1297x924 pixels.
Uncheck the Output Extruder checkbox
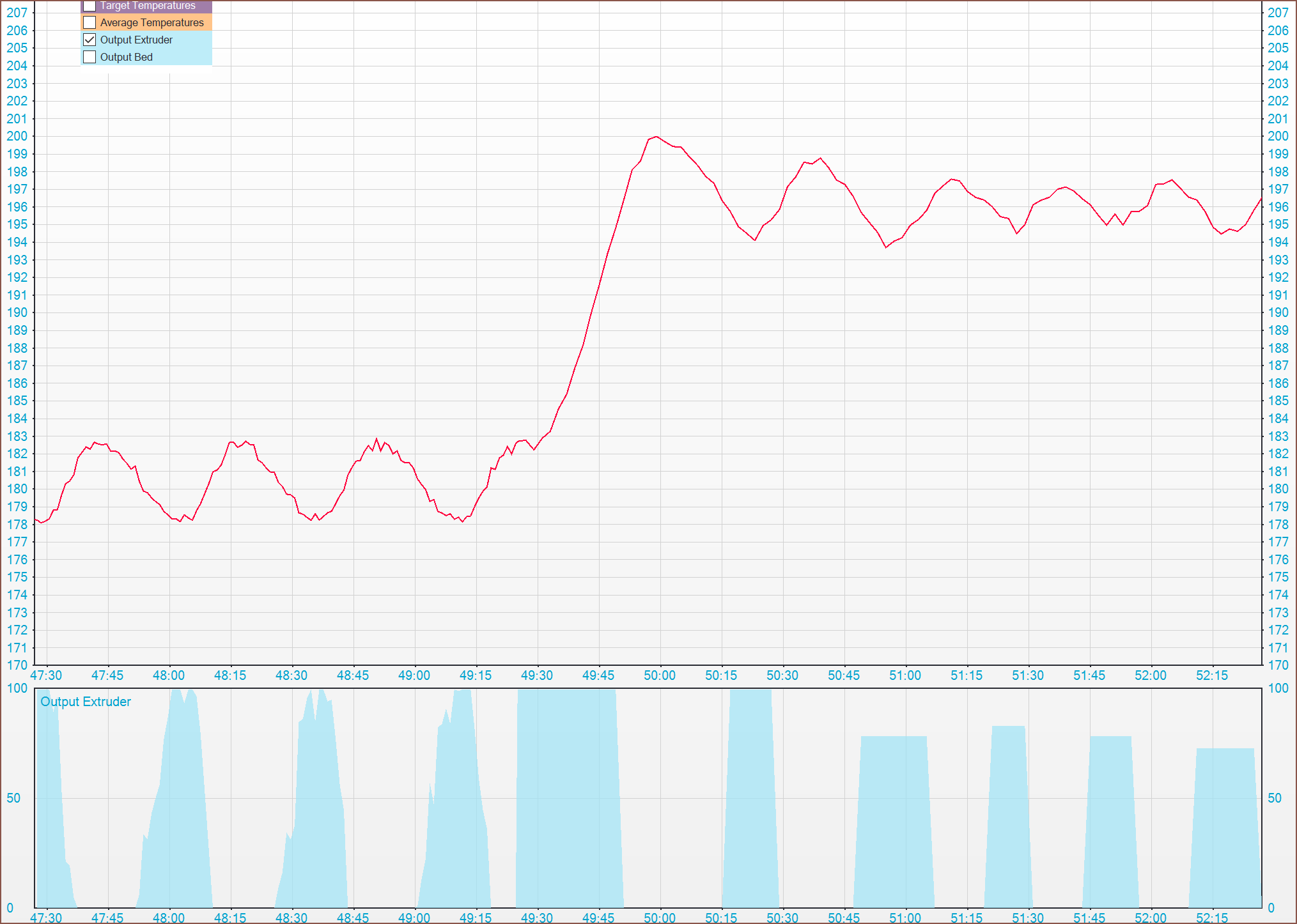[x=89, y=40]
